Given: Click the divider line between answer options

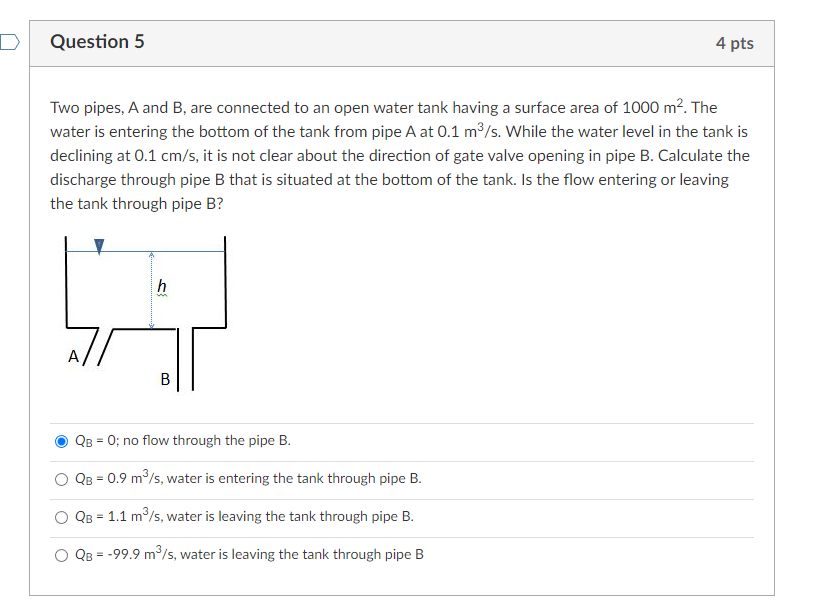Looking at the screenshot, I should click(400, 459).
